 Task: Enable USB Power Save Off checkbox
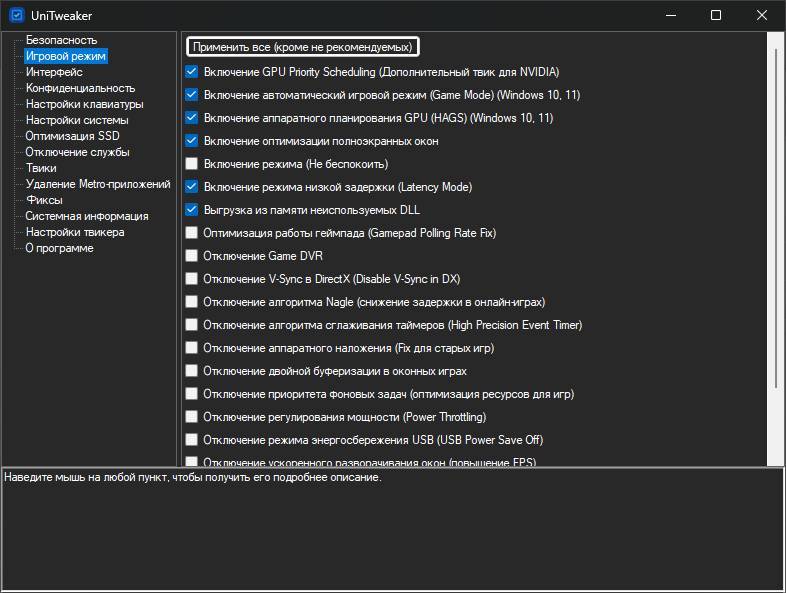coord(191,440)
